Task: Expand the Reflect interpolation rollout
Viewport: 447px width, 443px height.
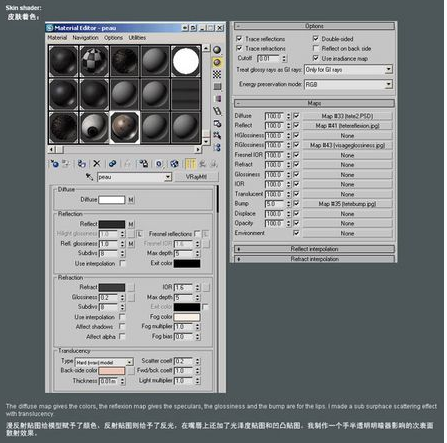Action: [x=314, y=249]
